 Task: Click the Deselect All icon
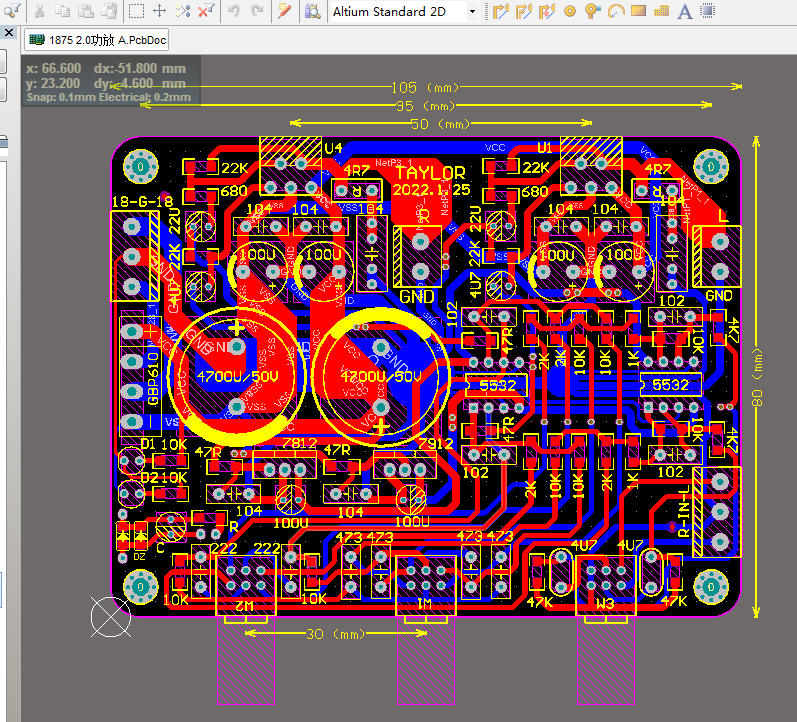(x=183, y=11)
